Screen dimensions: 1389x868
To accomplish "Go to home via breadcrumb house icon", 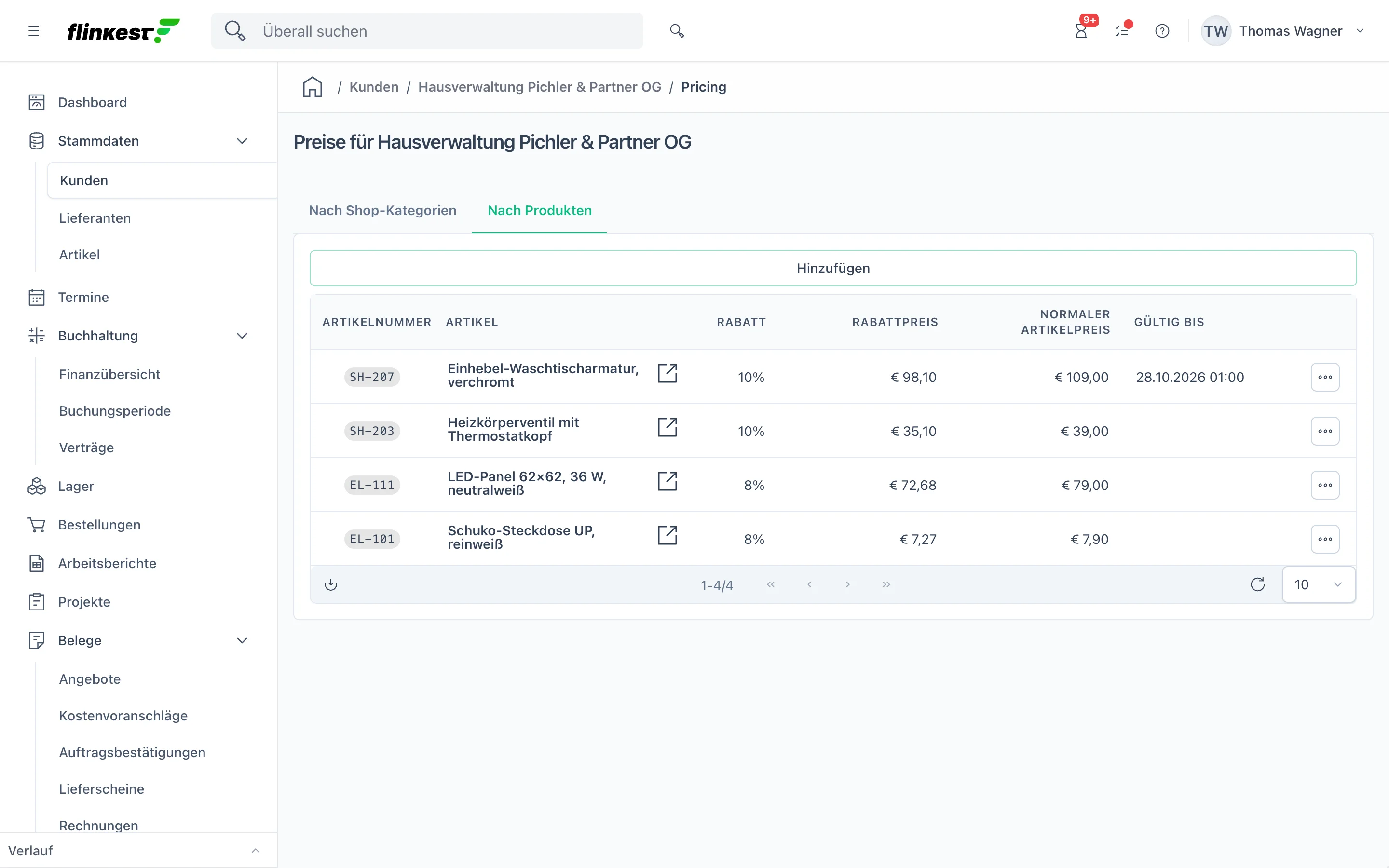I will click(312, 87).
